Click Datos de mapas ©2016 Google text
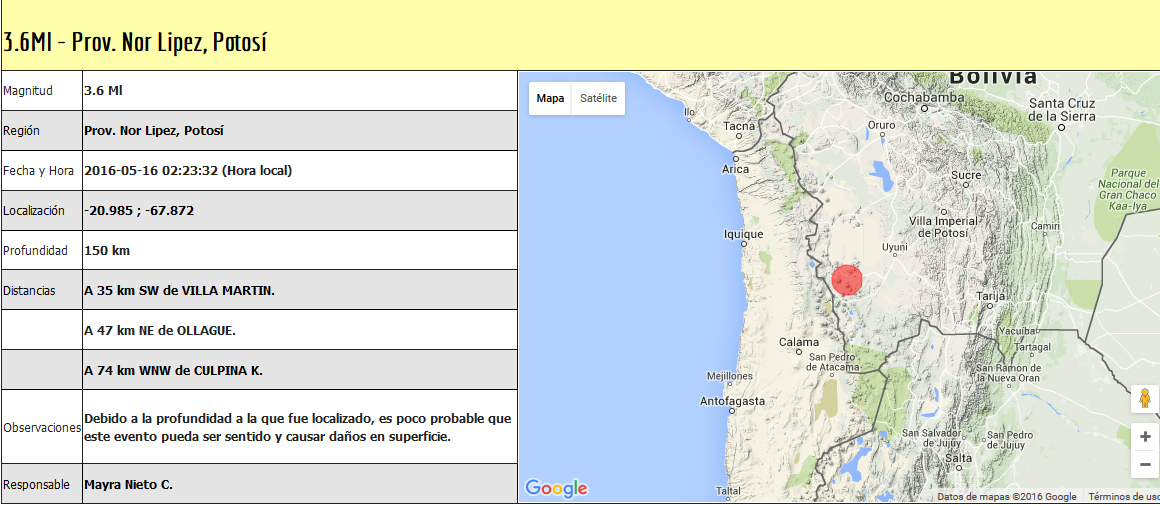The width and height of the screenshot is (1160, 506). point(1007,497)
